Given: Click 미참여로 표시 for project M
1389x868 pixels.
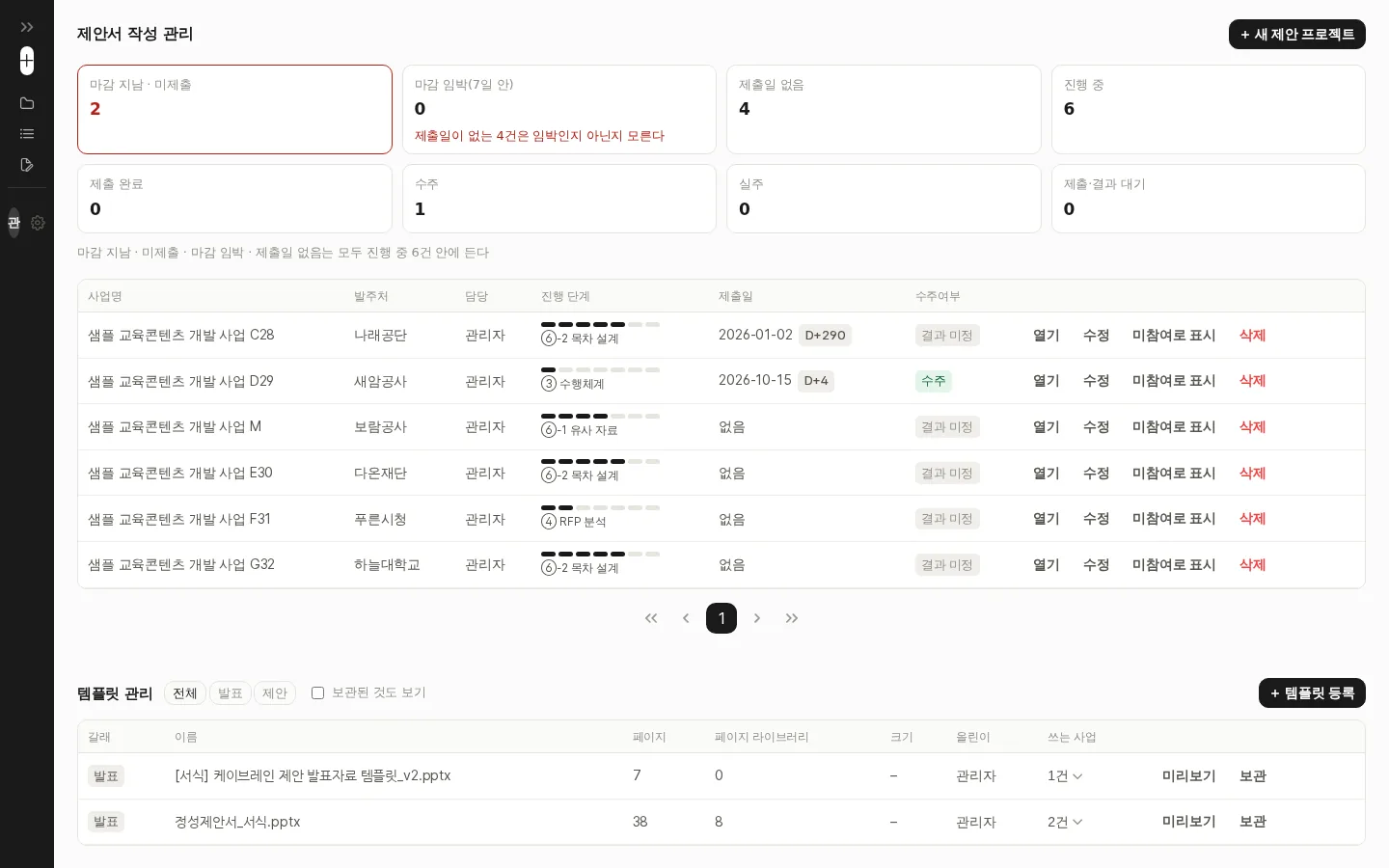Looking at the screenshot, I should 1174,427.
